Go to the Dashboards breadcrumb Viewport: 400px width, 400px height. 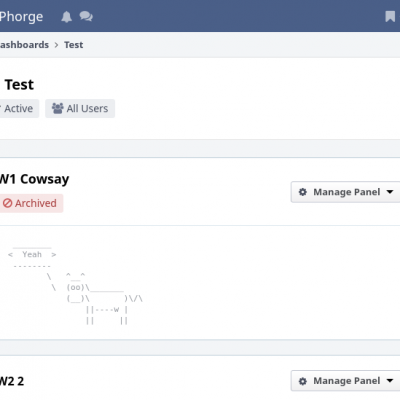point(24,45)
